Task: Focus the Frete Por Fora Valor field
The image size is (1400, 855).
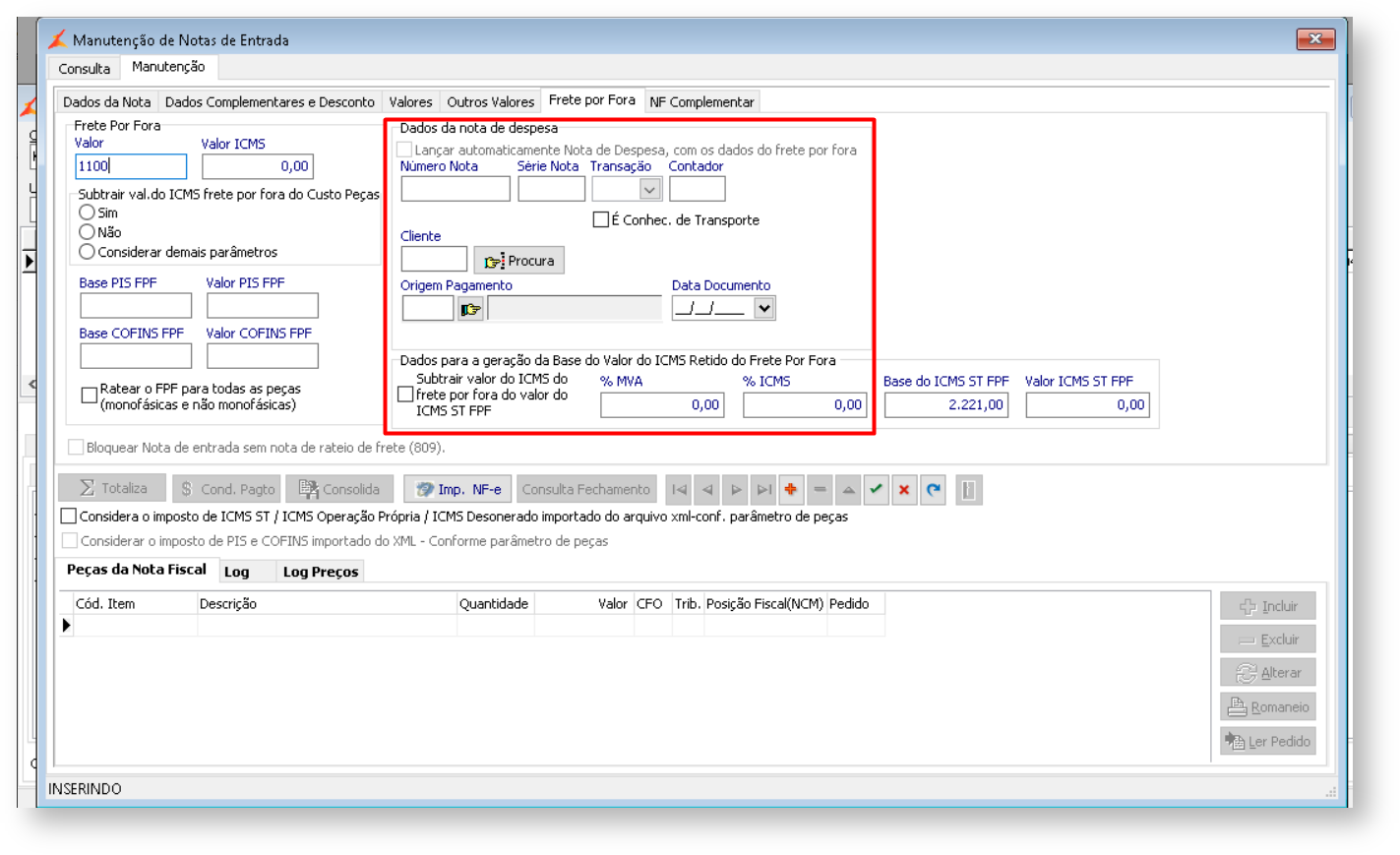Action: pos(131,166)
